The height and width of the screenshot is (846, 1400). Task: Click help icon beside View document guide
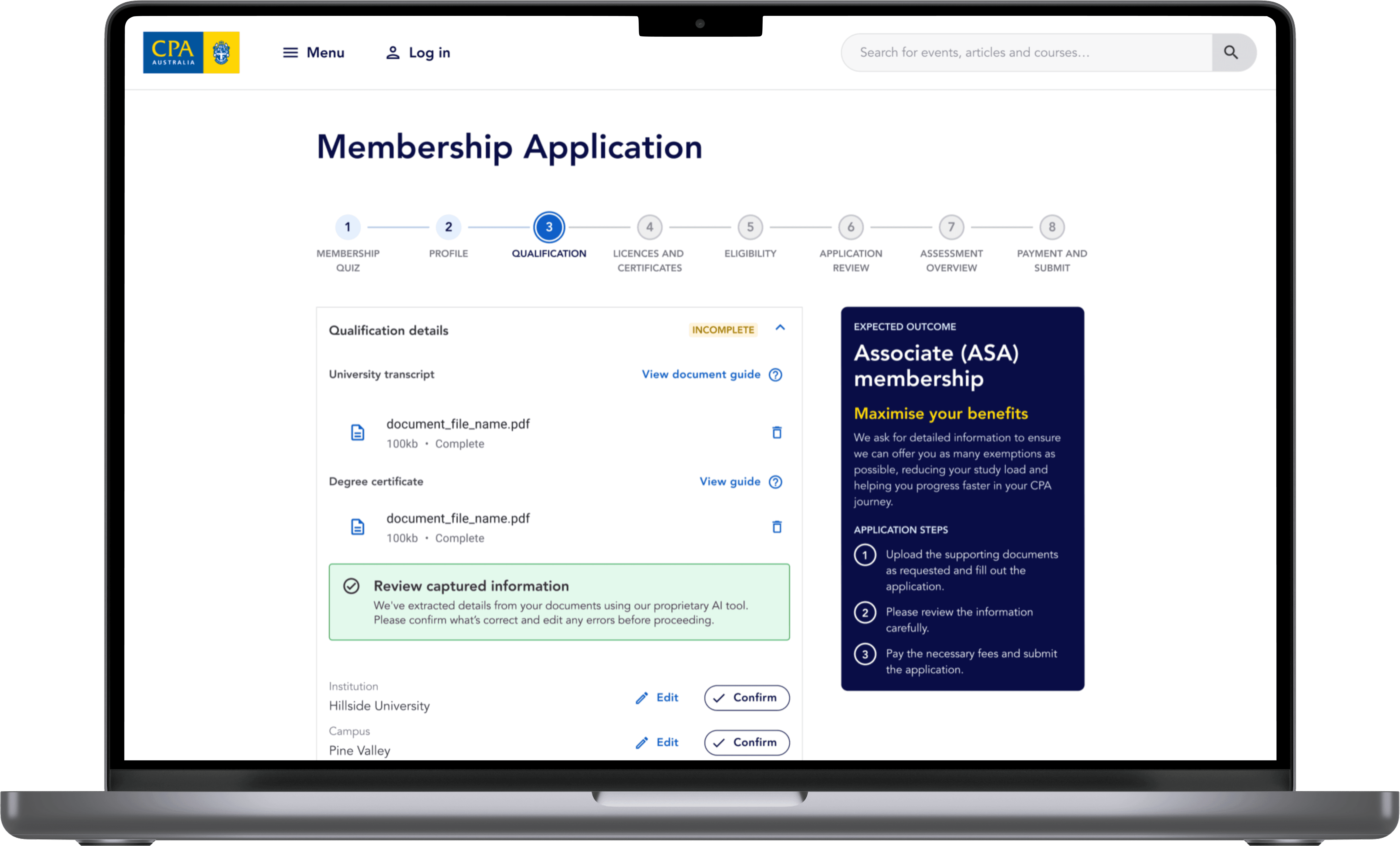[x=776, y=375]
